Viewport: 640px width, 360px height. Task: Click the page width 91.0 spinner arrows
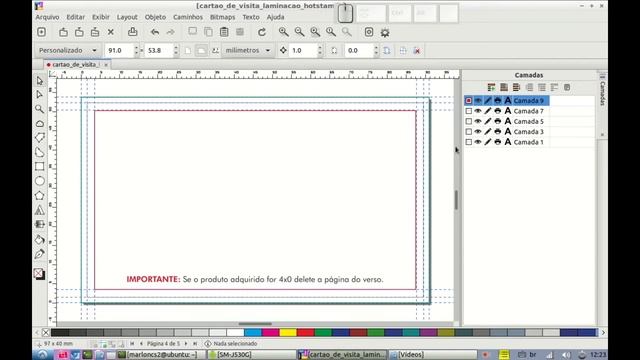136,50
